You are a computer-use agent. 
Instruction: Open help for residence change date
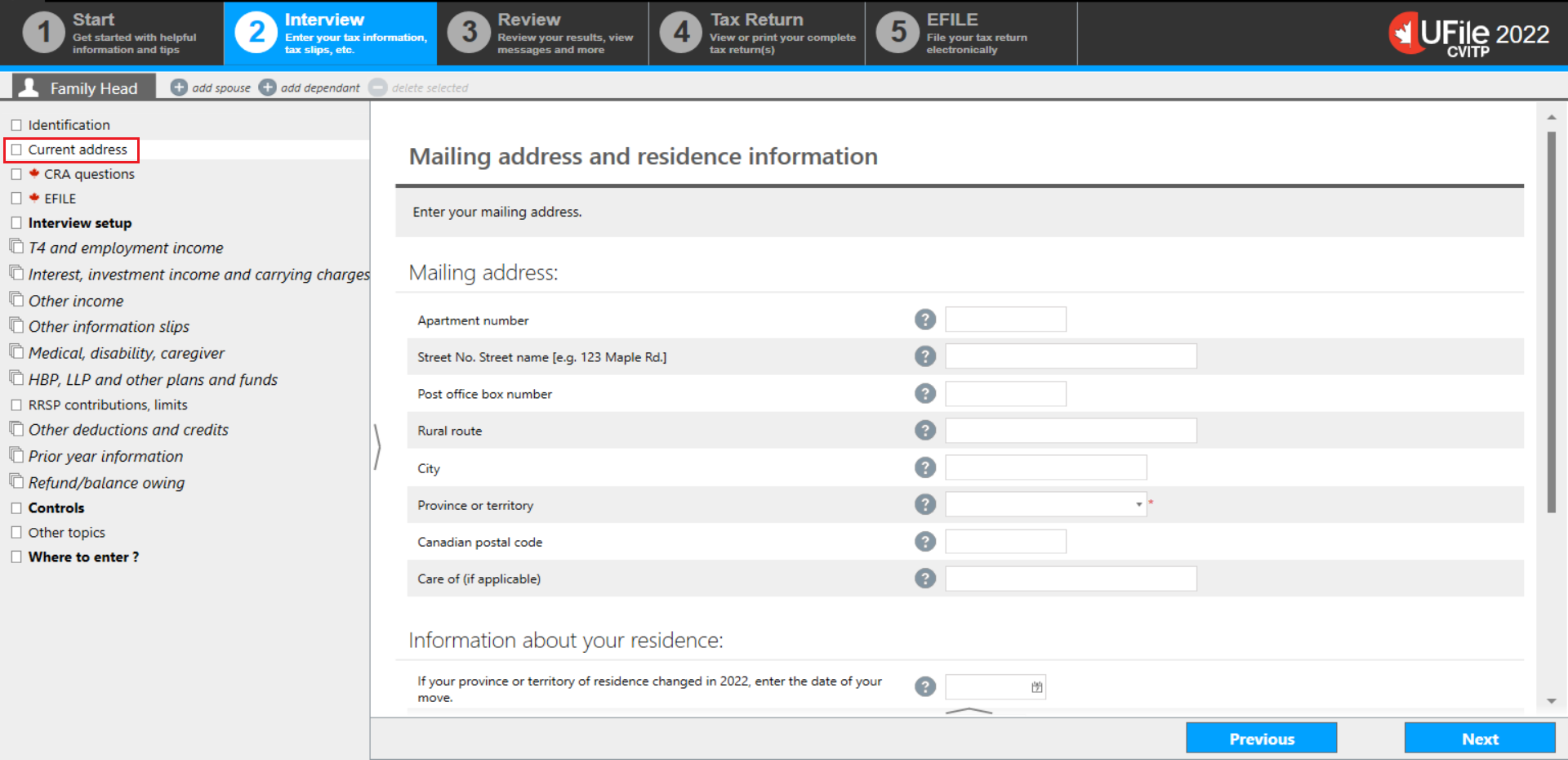pyautogui.click(x=924, y=686)
